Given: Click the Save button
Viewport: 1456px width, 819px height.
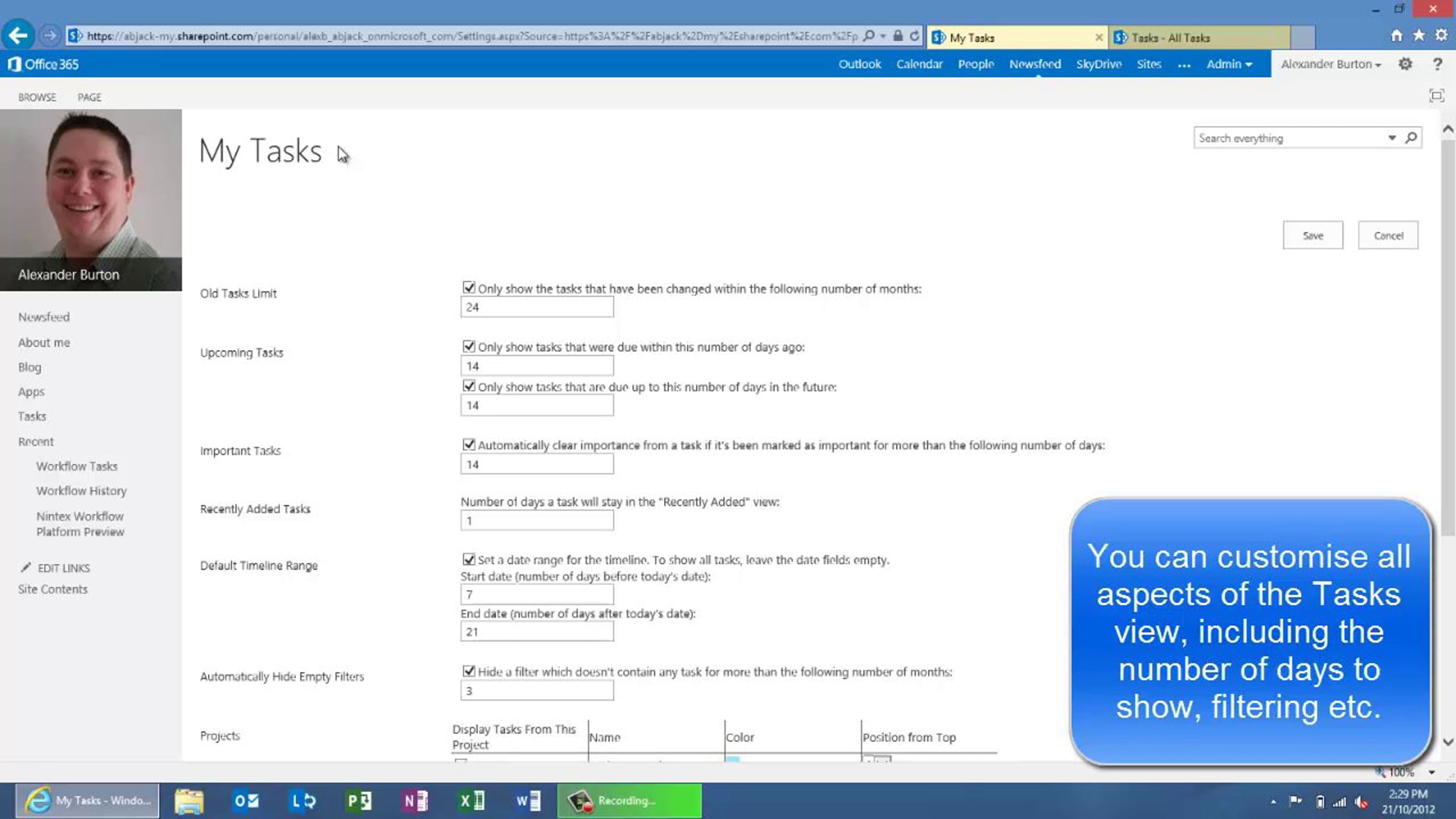Looking at the screenshot, I should point(1312,235).
